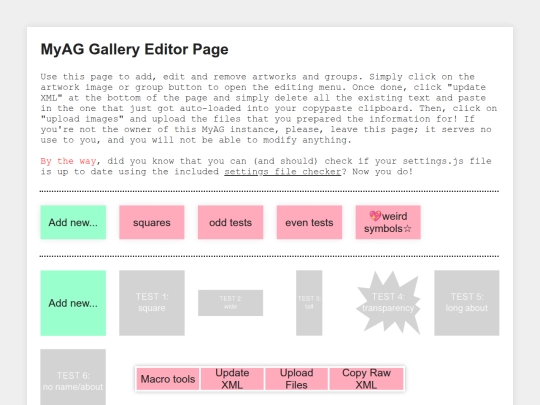Open the squares group
540x405 pixels.
click(x=152, y=222)
